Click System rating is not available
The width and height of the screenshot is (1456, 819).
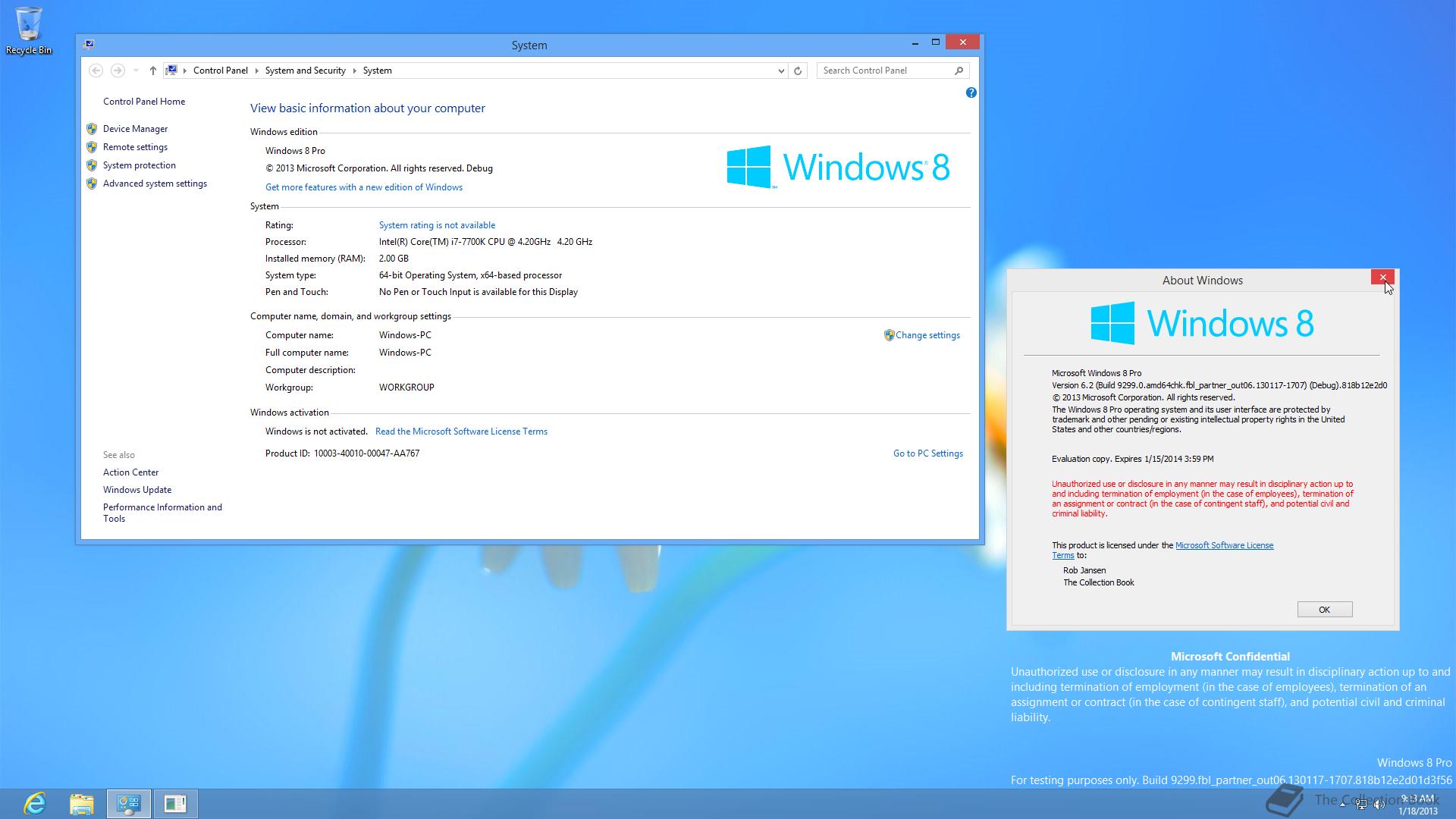click(x=437, y=225)
